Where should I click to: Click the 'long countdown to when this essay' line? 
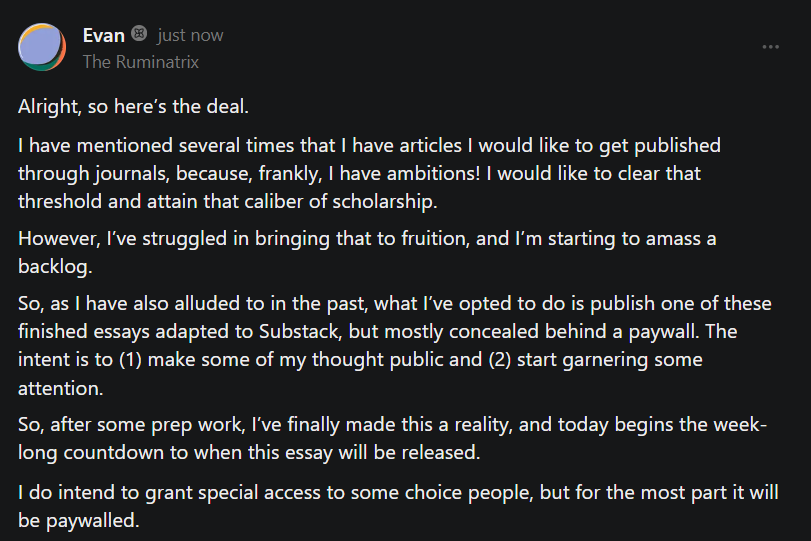249,453
